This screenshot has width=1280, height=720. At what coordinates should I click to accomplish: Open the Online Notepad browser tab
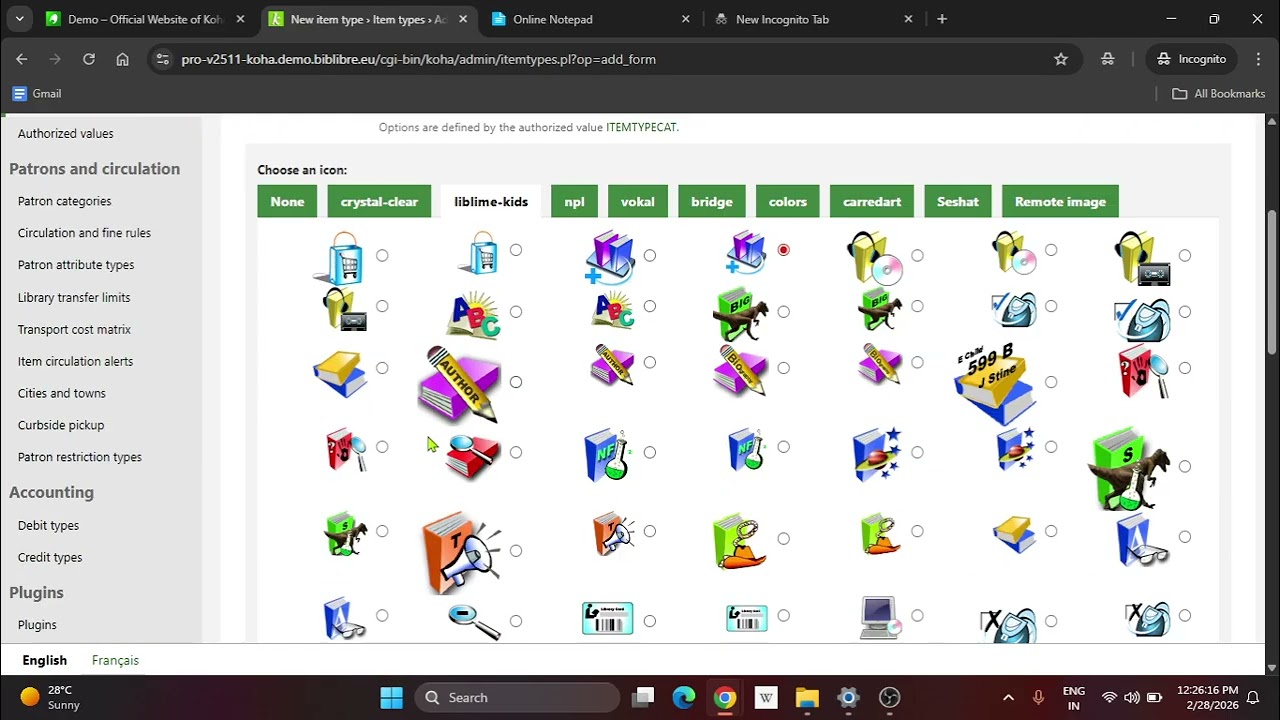point(591,19)
